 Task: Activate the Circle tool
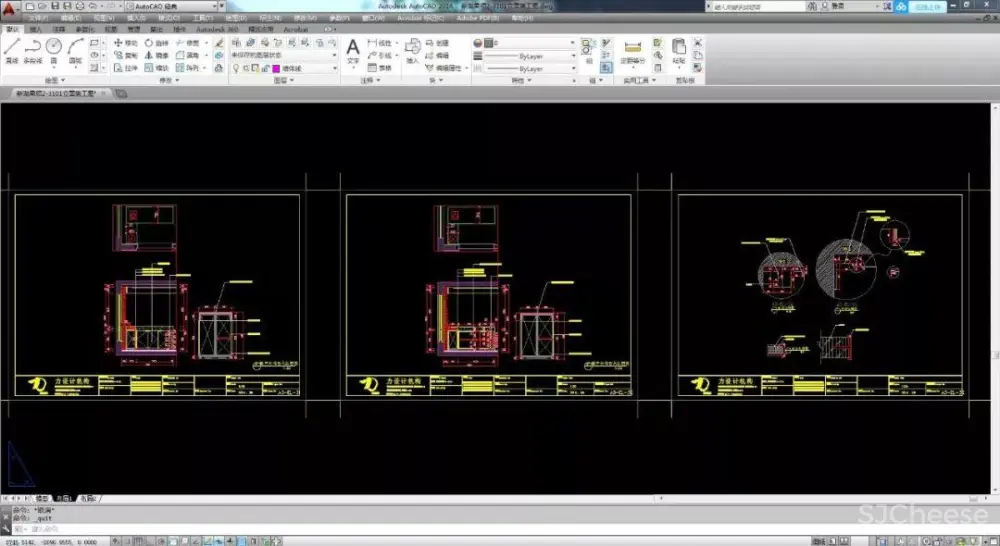[x=54, y=48]
